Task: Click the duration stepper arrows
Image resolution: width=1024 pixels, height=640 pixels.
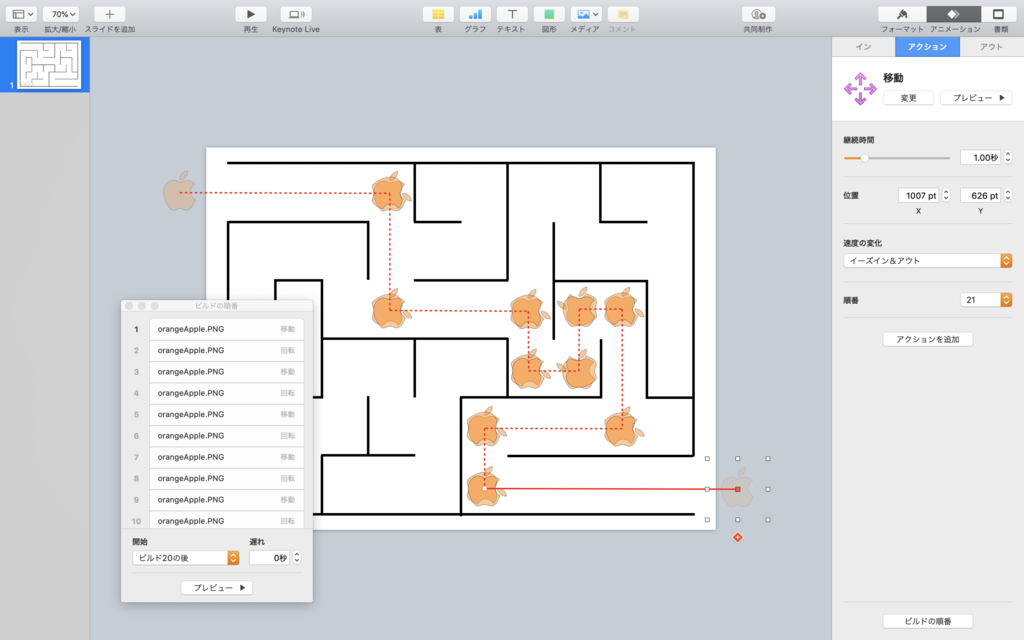Action: coord(1008,157)
